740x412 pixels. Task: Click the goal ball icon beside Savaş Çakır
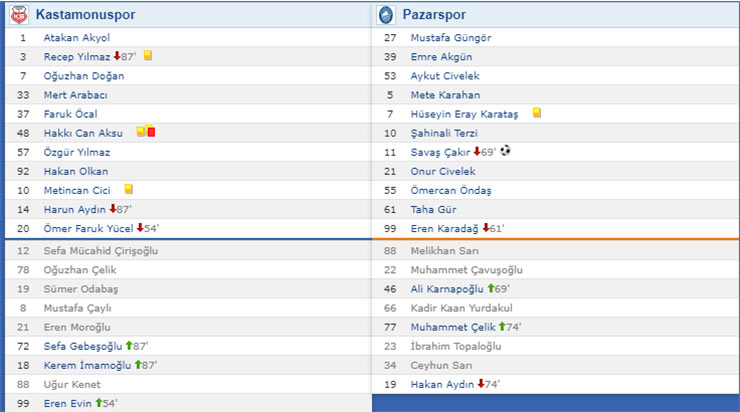pyautogui.click(x=505, y=151)
